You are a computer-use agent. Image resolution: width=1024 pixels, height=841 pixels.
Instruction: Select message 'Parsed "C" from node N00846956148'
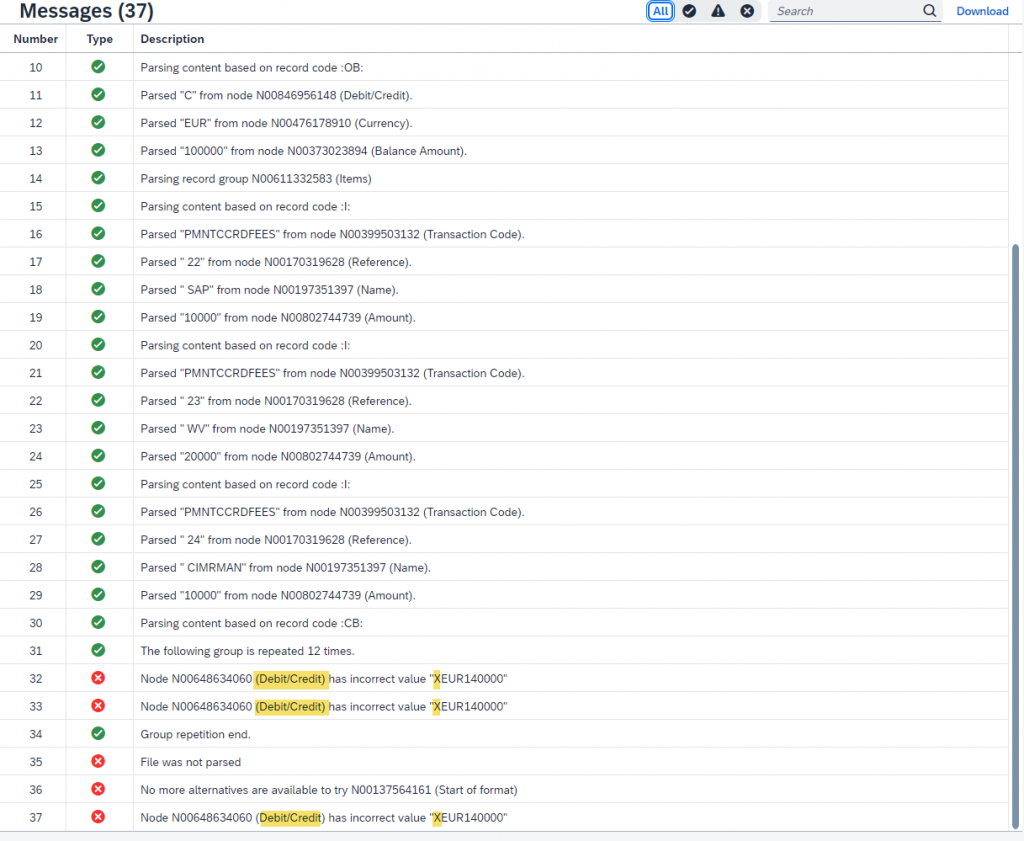(276, 95)
